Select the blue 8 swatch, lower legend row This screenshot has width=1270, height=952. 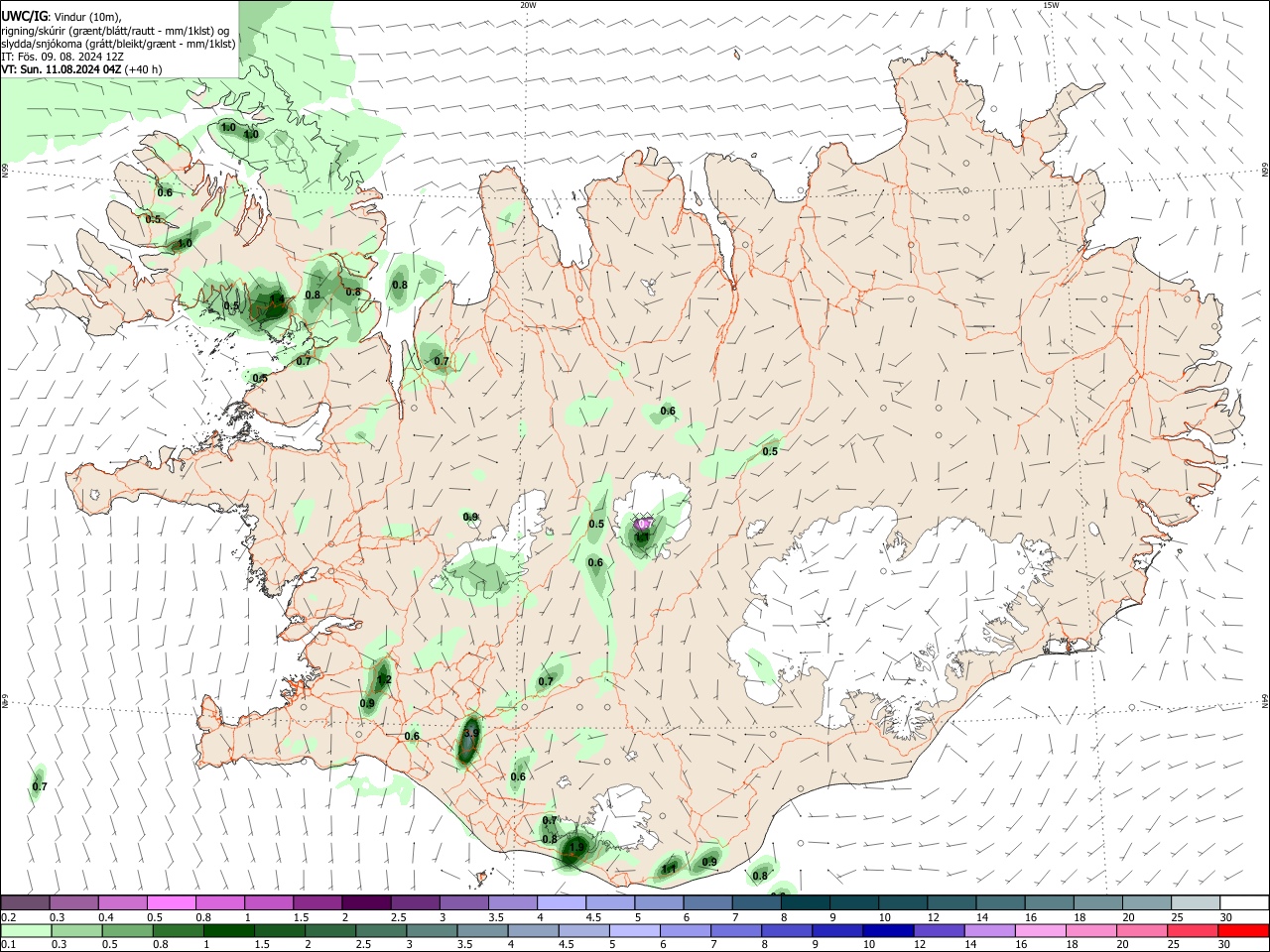point(786,930)
